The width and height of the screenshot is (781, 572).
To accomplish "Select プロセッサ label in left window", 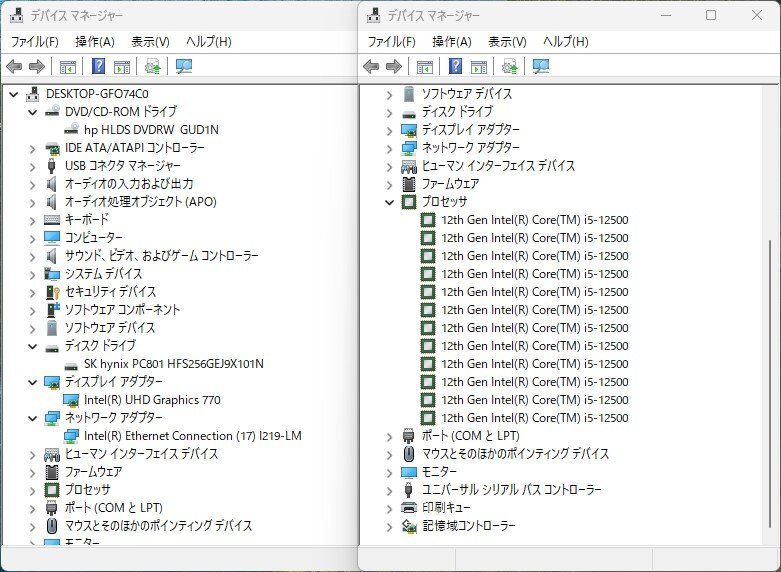I will [88, 489].
